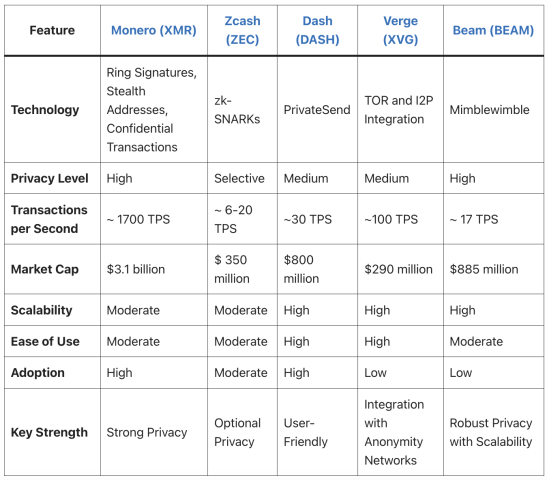Open the Verge (XVG) header link
The image size is (547, 480).
point(400,30)
